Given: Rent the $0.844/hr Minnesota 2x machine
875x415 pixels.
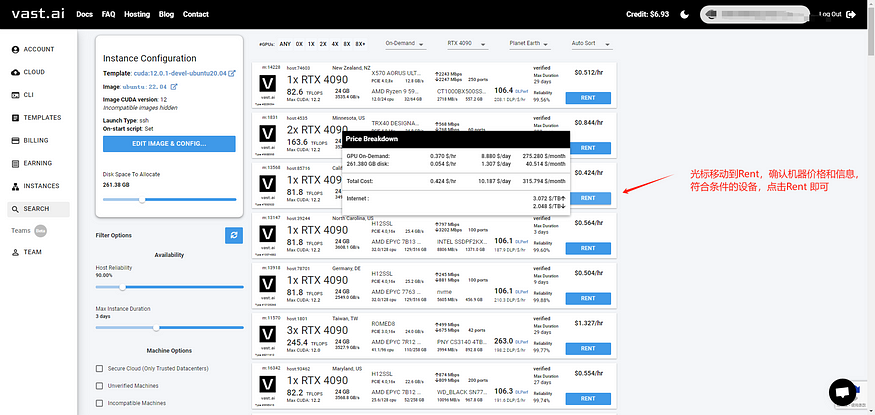Looking at the screenshot, I should pyautogui.click(x=588, y=148).
